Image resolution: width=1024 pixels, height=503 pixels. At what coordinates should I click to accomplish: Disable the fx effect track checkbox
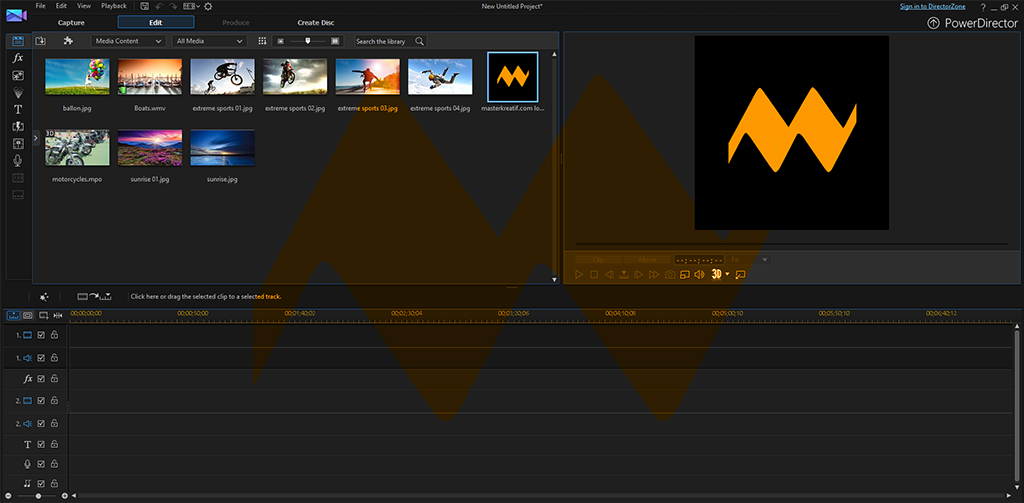[x=41, y=378]
